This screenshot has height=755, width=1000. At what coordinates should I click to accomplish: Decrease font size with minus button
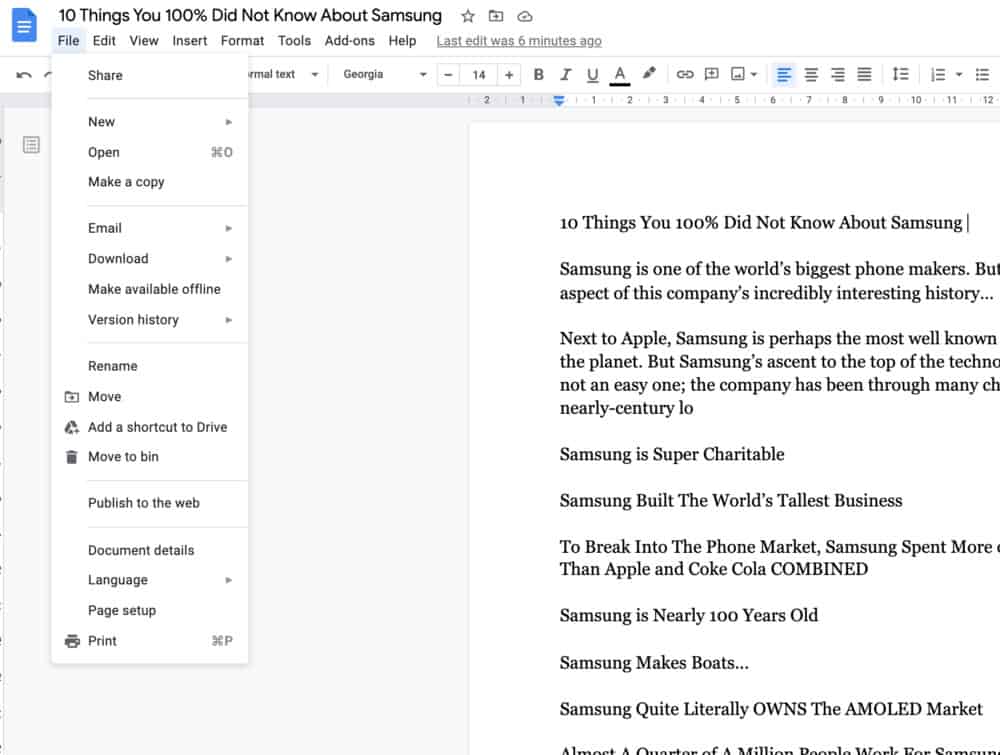pyautogui.click(x=448, y=75)
